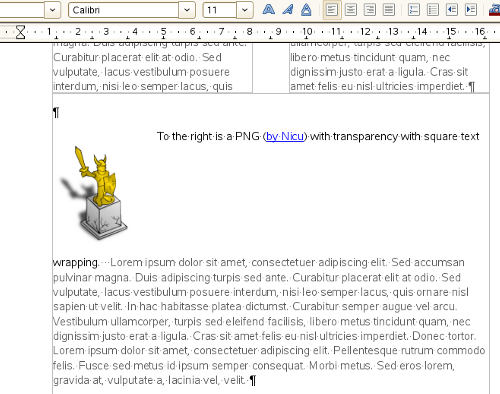500x394 pixels.
Task: Turn on numbered list
Action: click(414, 10)
